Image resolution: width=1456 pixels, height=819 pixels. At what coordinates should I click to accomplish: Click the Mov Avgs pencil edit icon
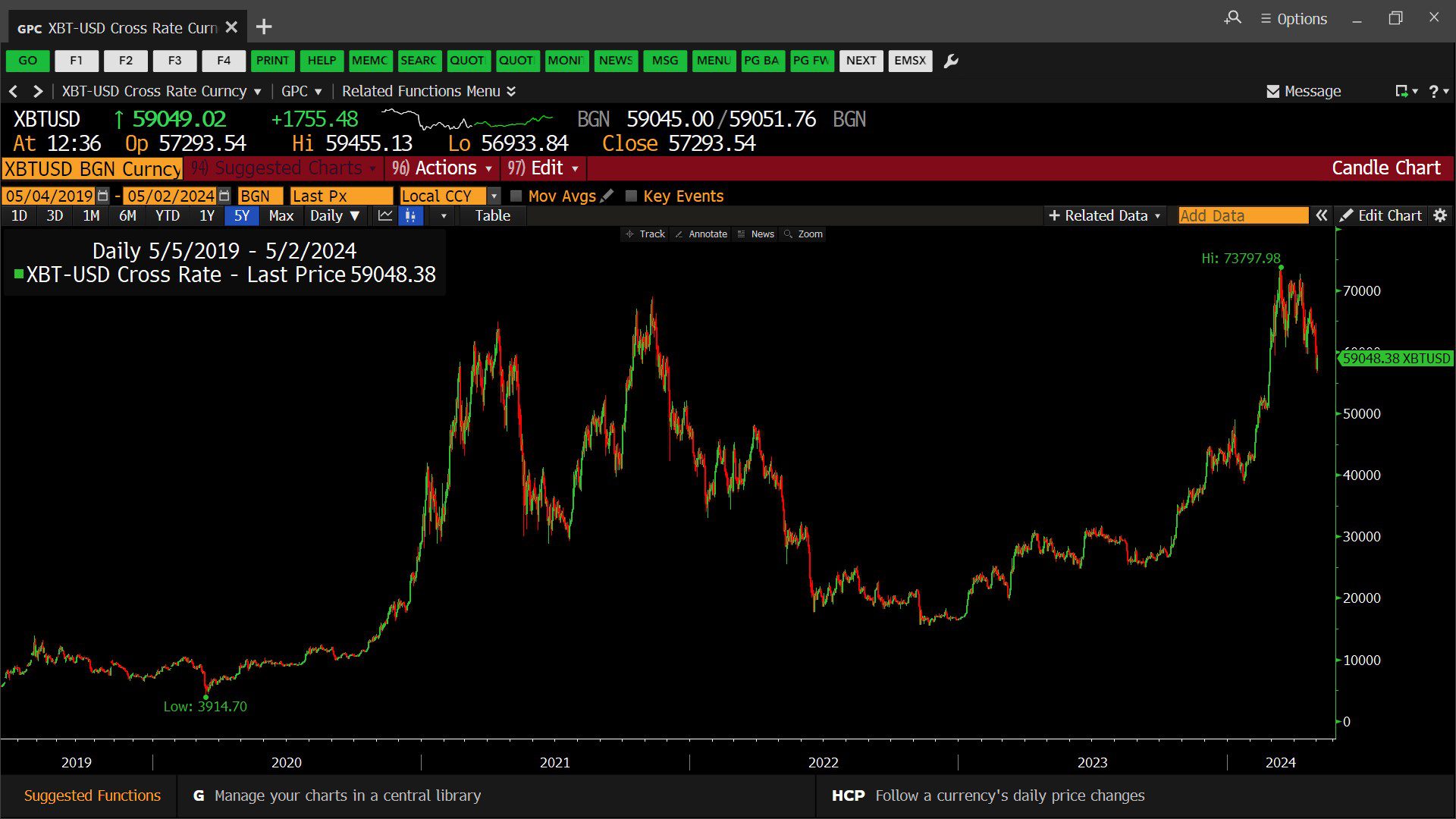(x=607, y=196)
